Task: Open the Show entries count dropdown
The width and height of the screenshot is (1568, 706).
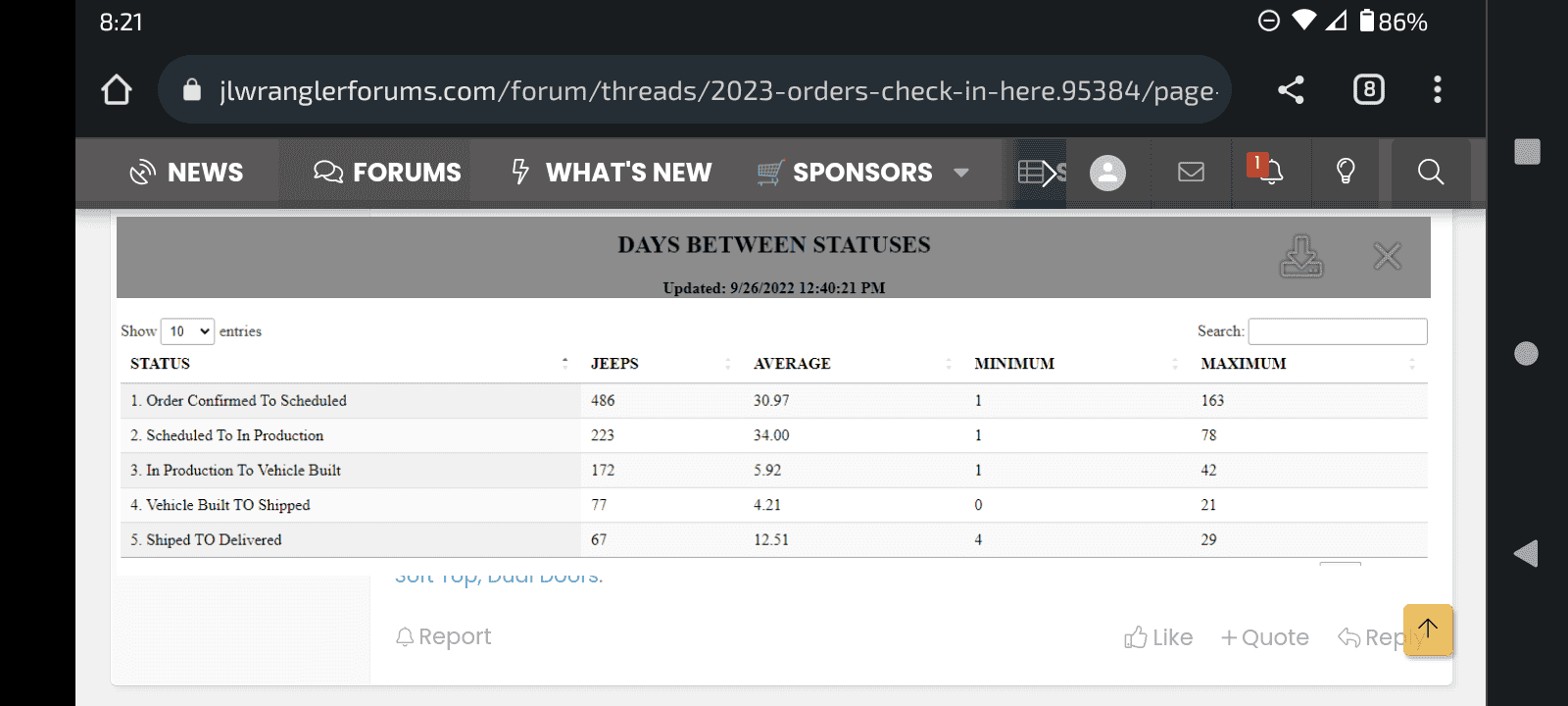Action: point(187,331)
